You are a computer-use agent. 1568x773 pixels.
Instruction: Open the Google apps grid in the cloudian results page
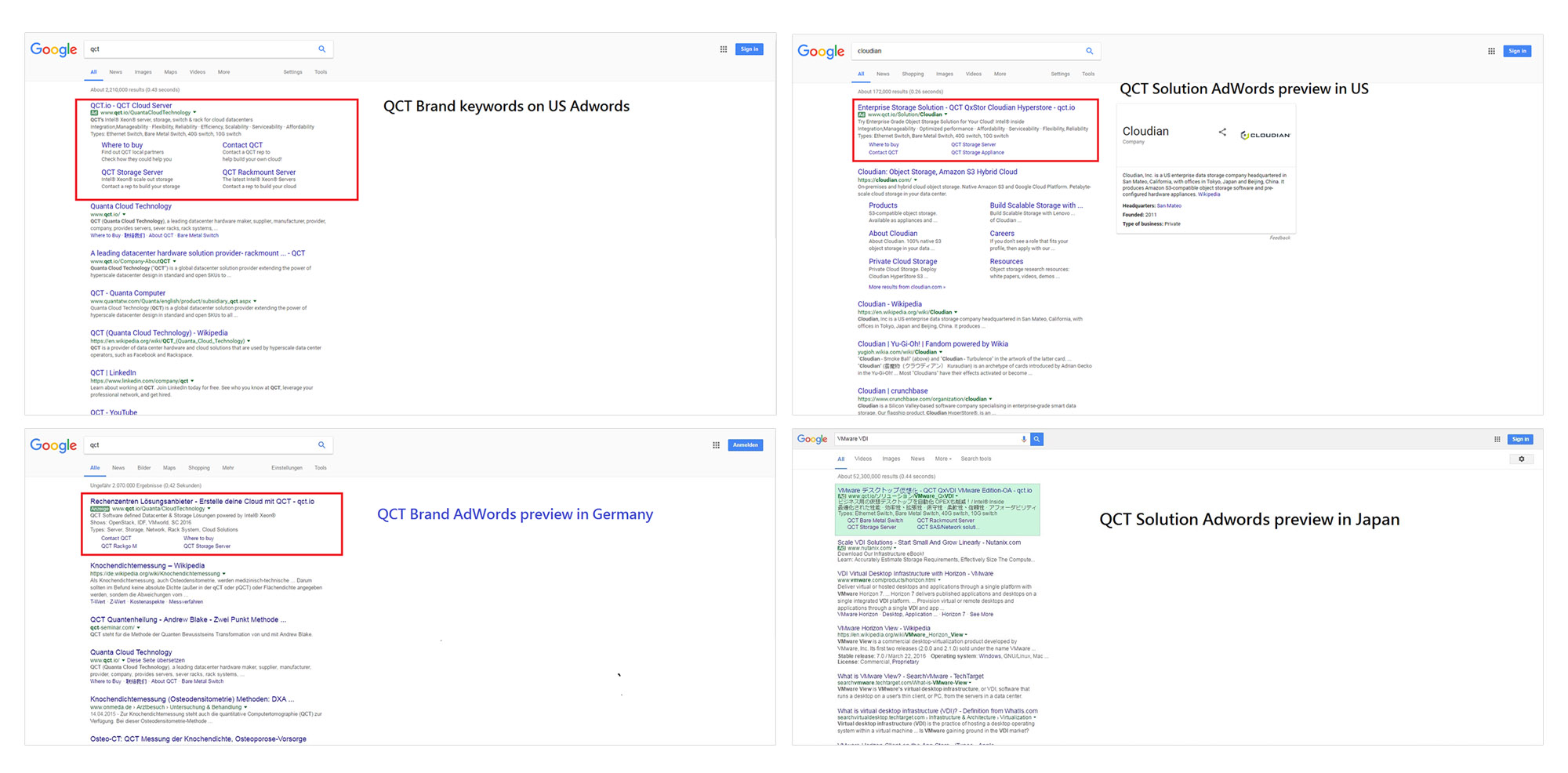(x=1491, y=51)
